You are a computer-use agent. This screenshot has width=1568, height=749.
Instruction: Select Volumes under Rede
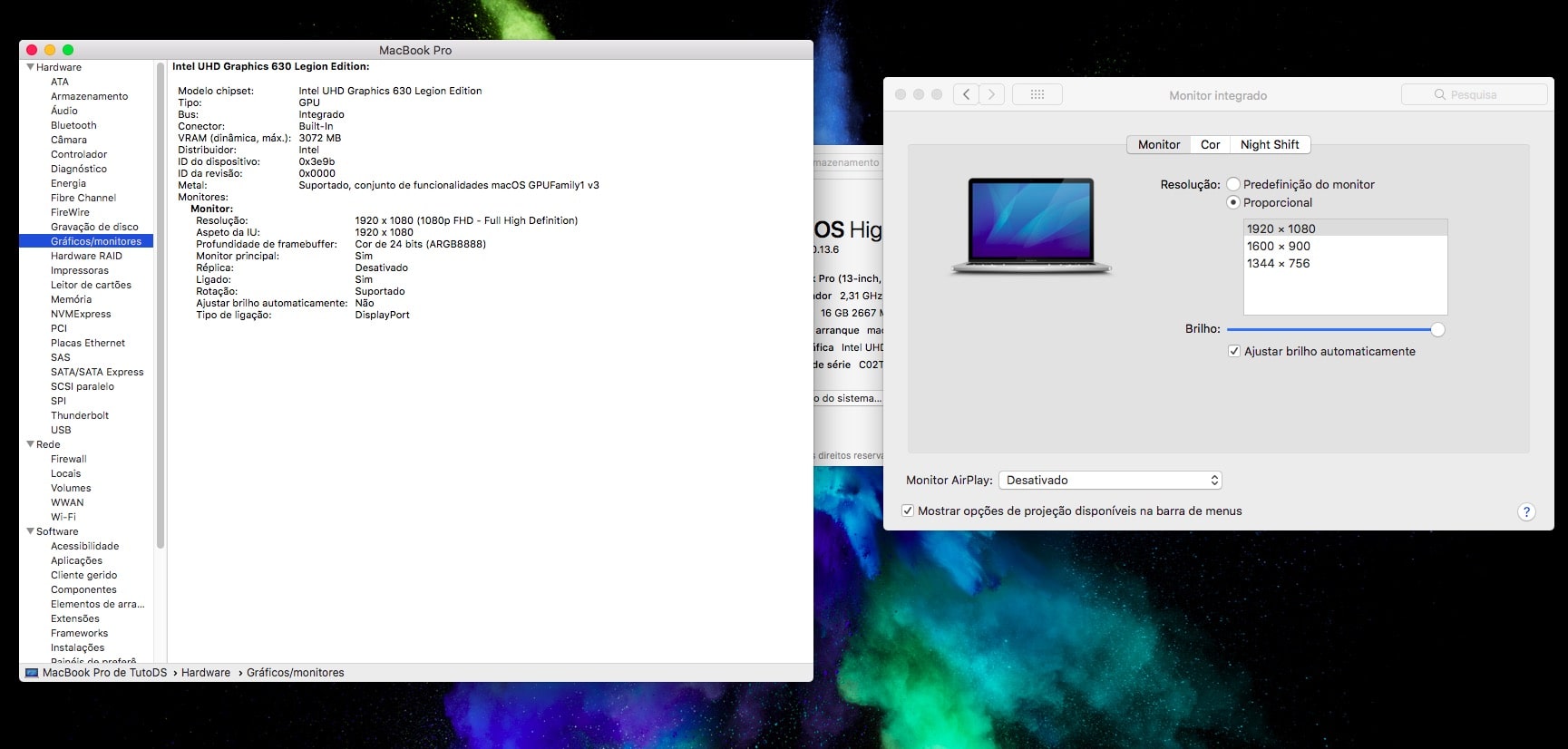pos(71,488)
